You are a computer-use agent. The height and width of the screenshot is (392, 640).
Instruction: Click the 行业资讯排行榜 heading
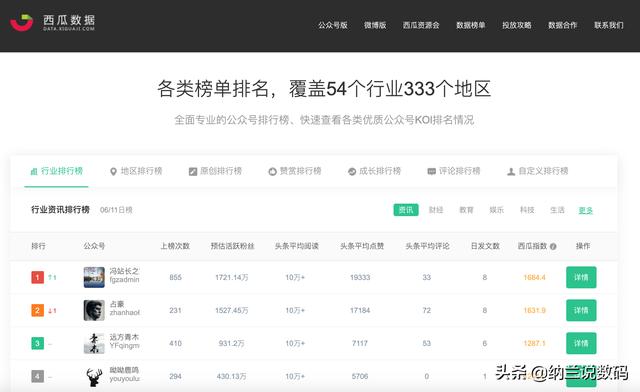60,209
